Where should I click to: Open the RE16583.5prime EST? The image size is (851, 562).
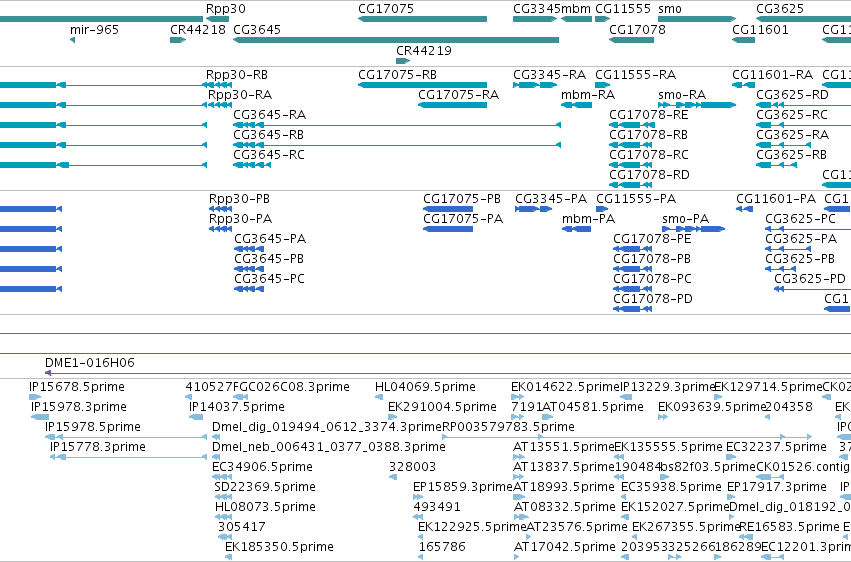(x=746, y=538)
